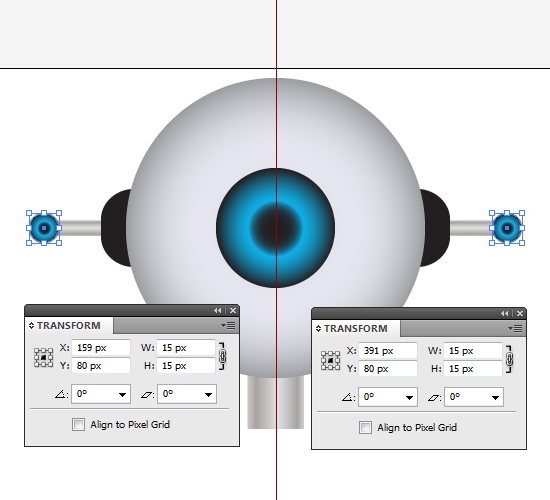Click the right gray antenna rod
550x500 pixels.
click(471, 228)
